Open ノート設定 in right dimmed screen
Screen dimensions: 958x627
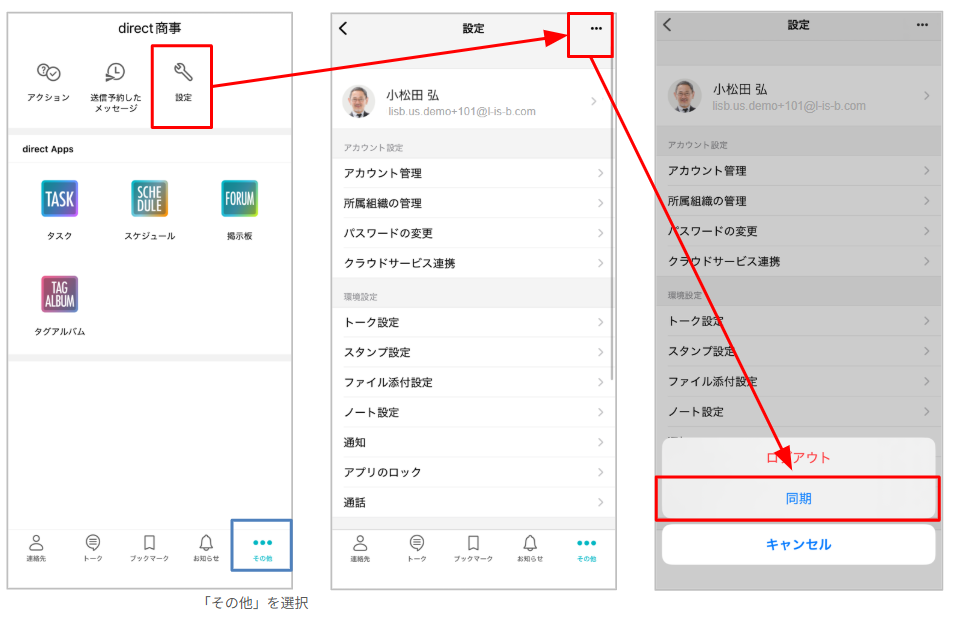pyautogui.click(x=799, y=411)
